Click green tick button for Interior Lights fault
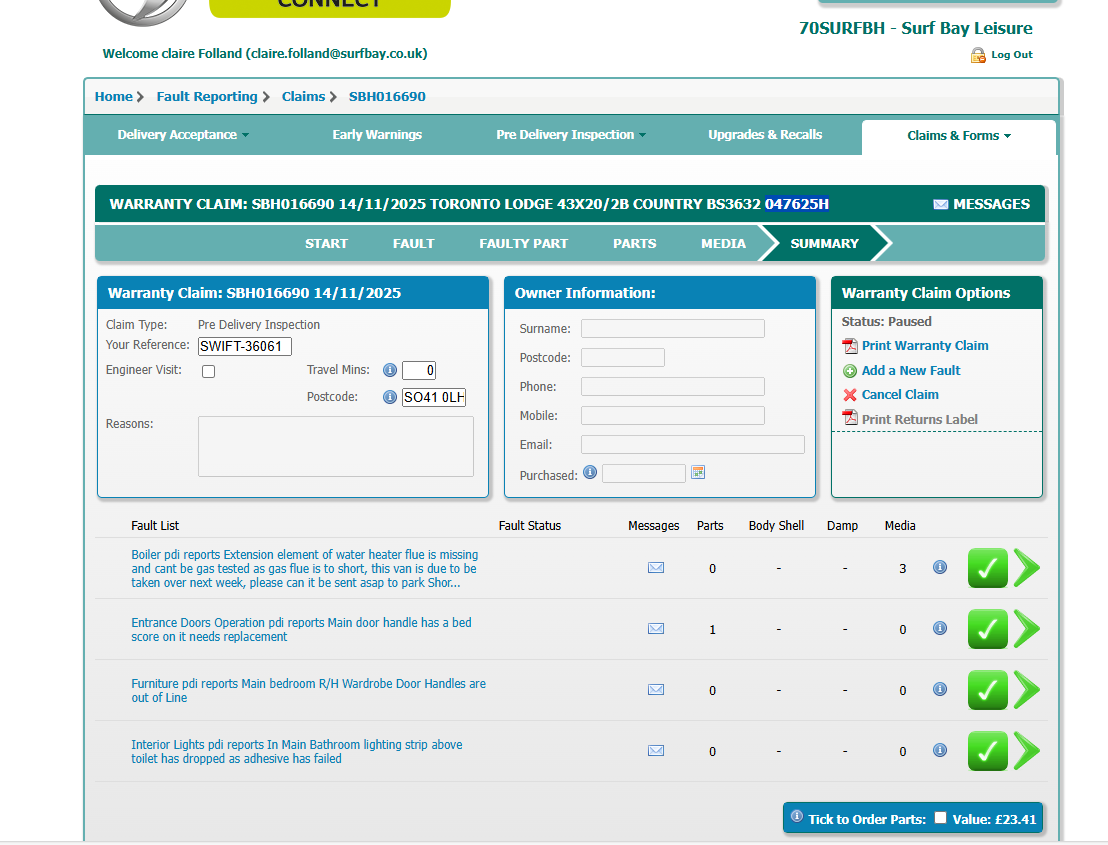 [x=988, y=751]
